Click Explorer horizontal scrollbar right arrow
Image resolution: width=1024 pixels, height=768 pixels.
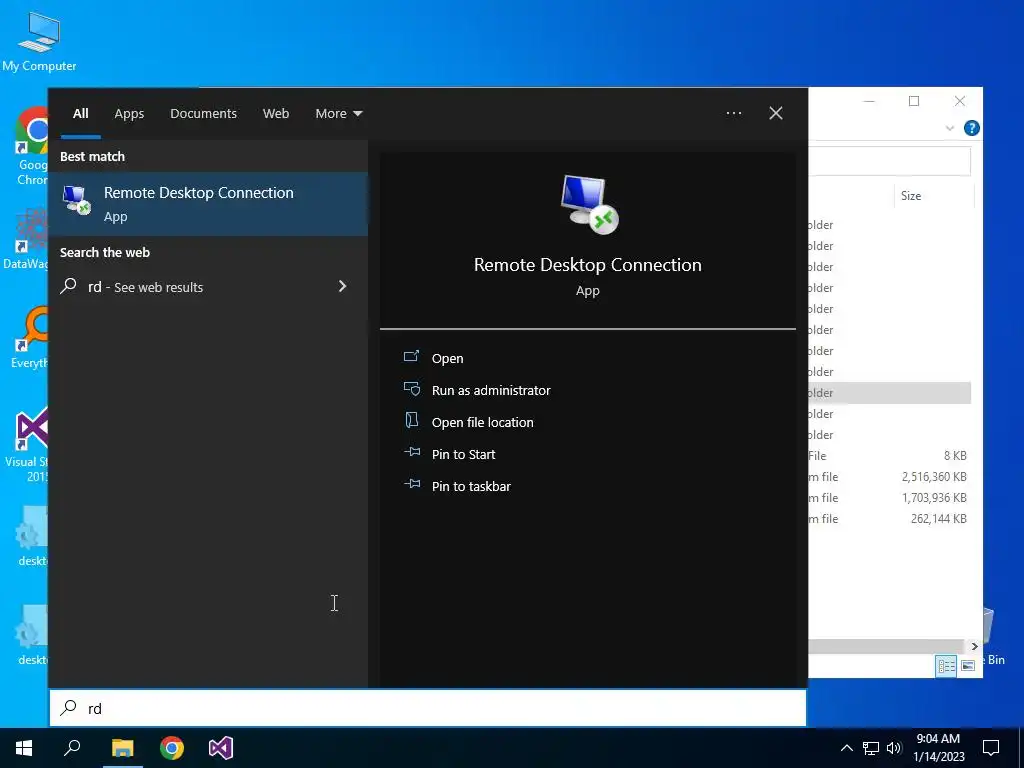pos(974,646)
